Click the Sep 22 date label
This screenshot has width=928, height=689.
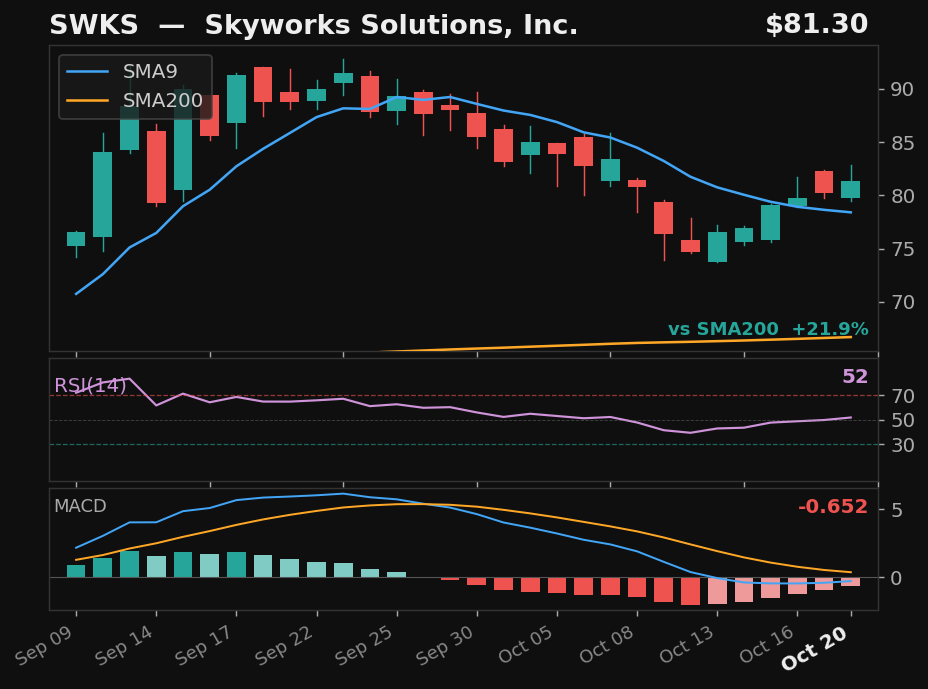point(285,646)
